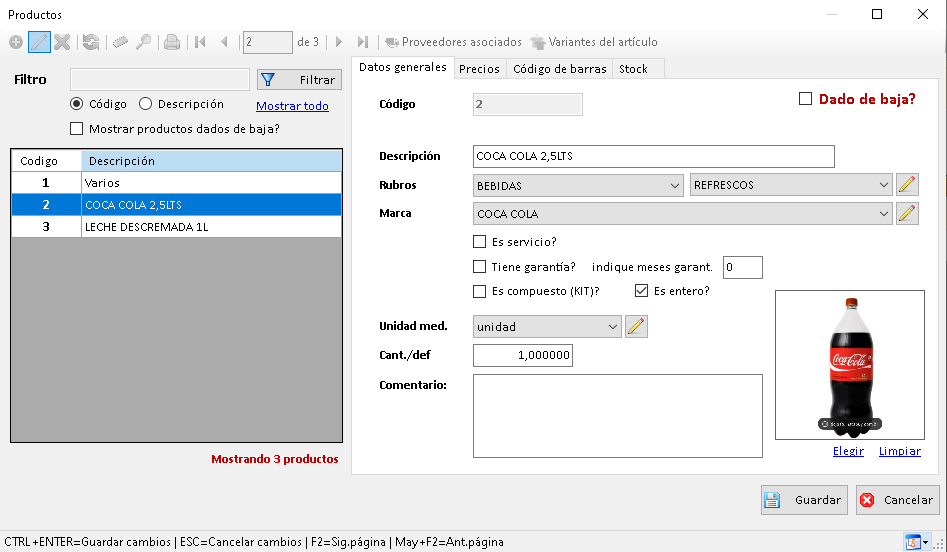The image size is (947, 552).
Task: Click the Coca Cola product image
Action: tap(849, 364)
